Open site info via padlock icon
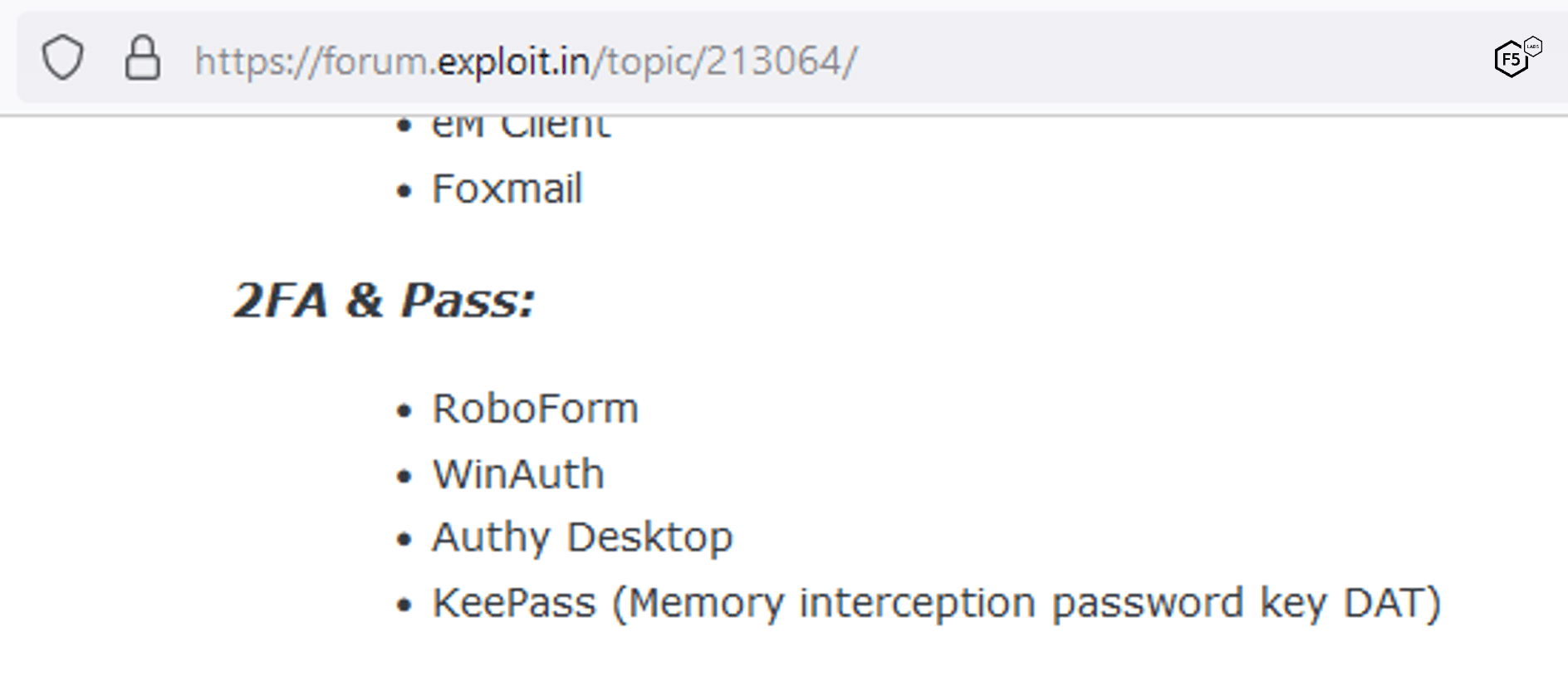Viewport: 1568px width, 691px height. coord(142,58)
